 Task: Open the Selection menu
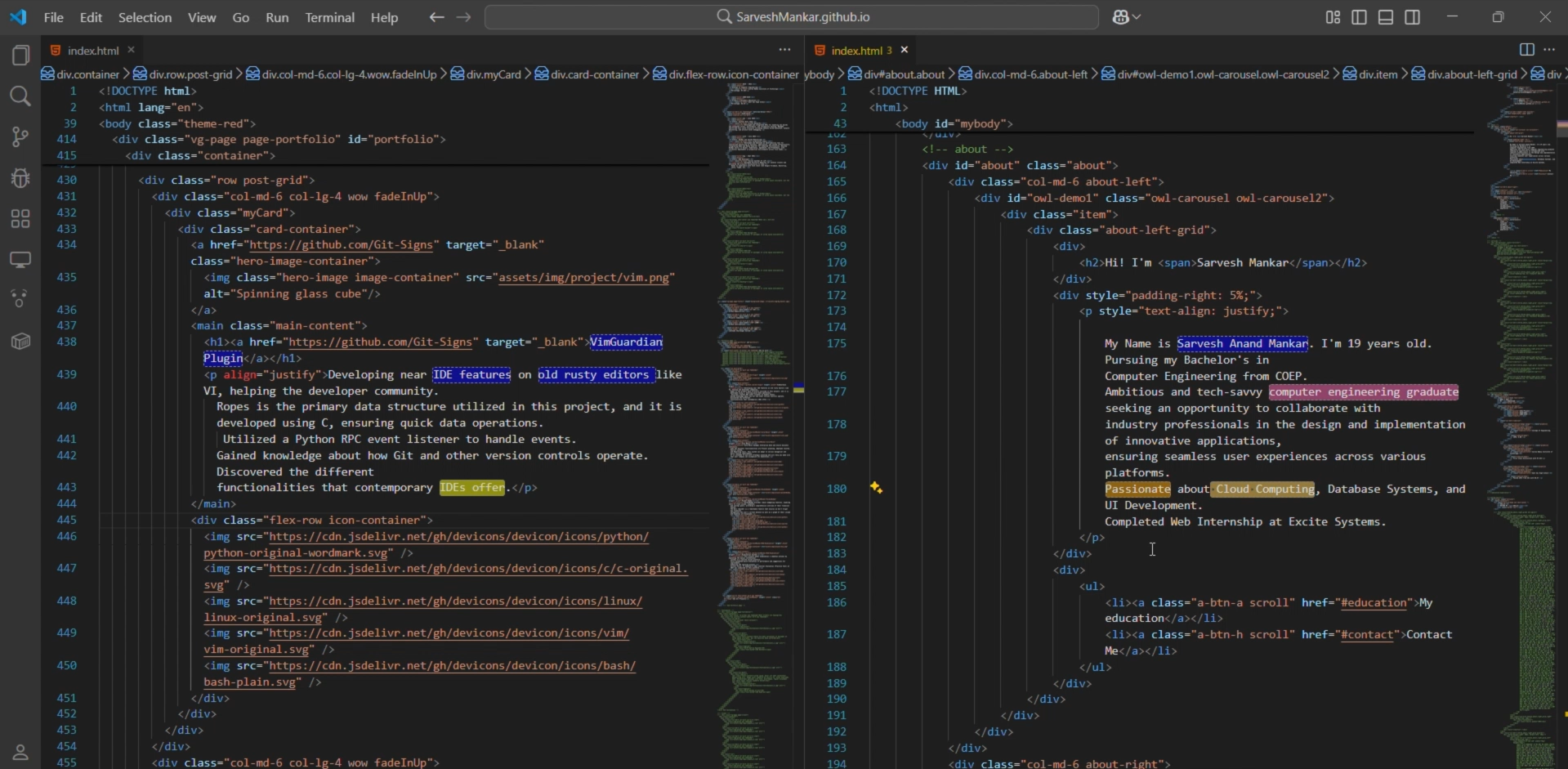point(145,17)
